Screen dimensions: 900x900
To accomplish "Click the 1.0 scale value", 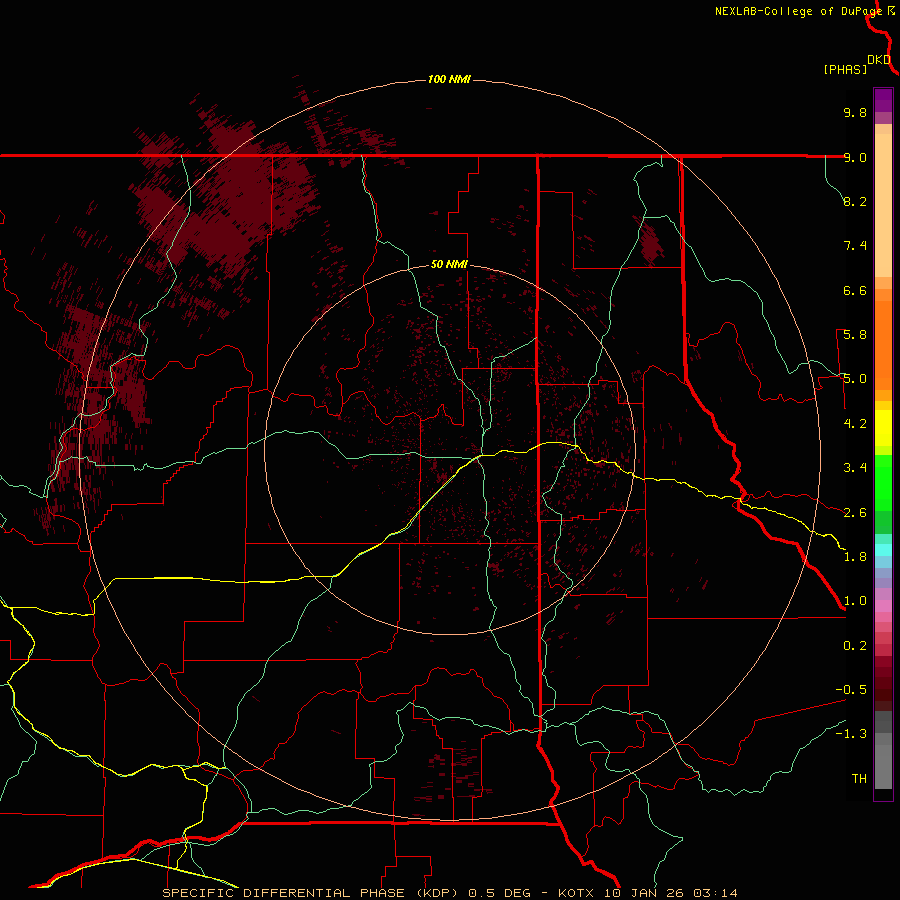I will click(x=855, y=601).
